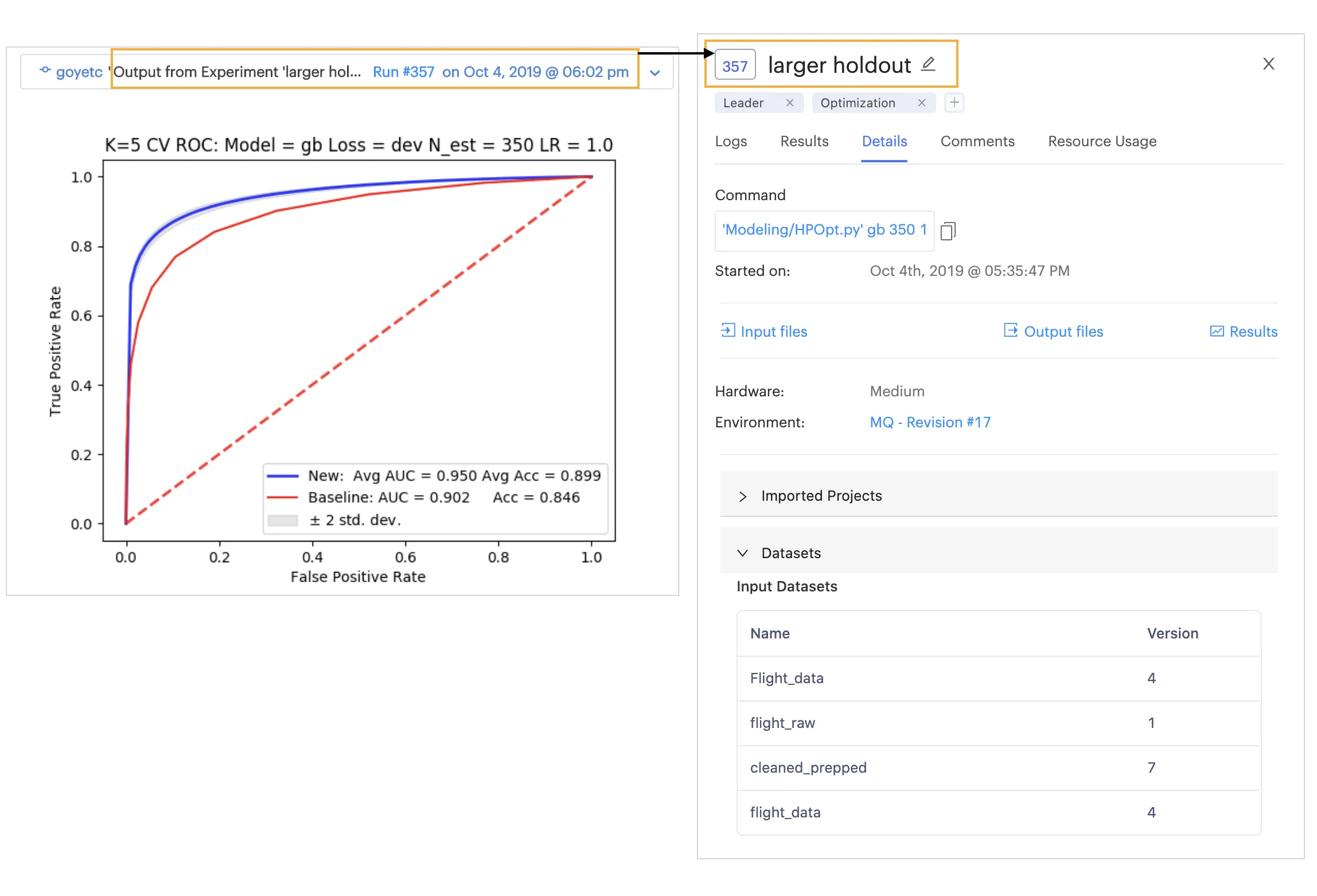Copy the command using the copy icon
Image resolution: width=1317 pixels, height=896 pixels.
[948, 231]
